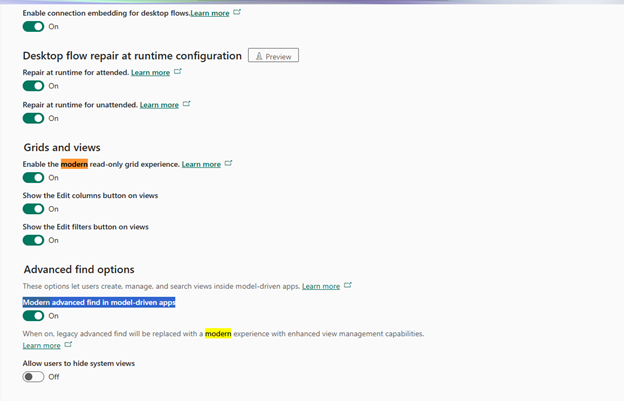Image resolution: width=624 pixels, height=401 pixels.
Task: Turn off Repair at runtime for attended
Action: click(33, 86)
